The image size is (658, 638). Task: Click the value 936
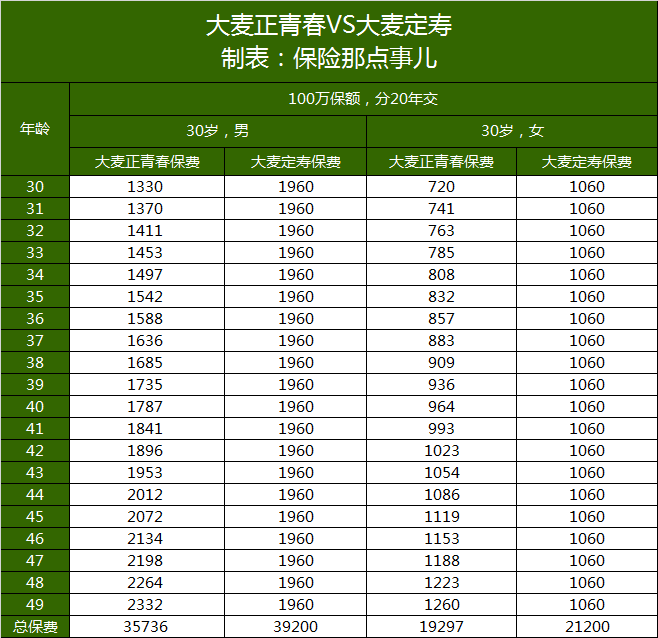(441, 384)
